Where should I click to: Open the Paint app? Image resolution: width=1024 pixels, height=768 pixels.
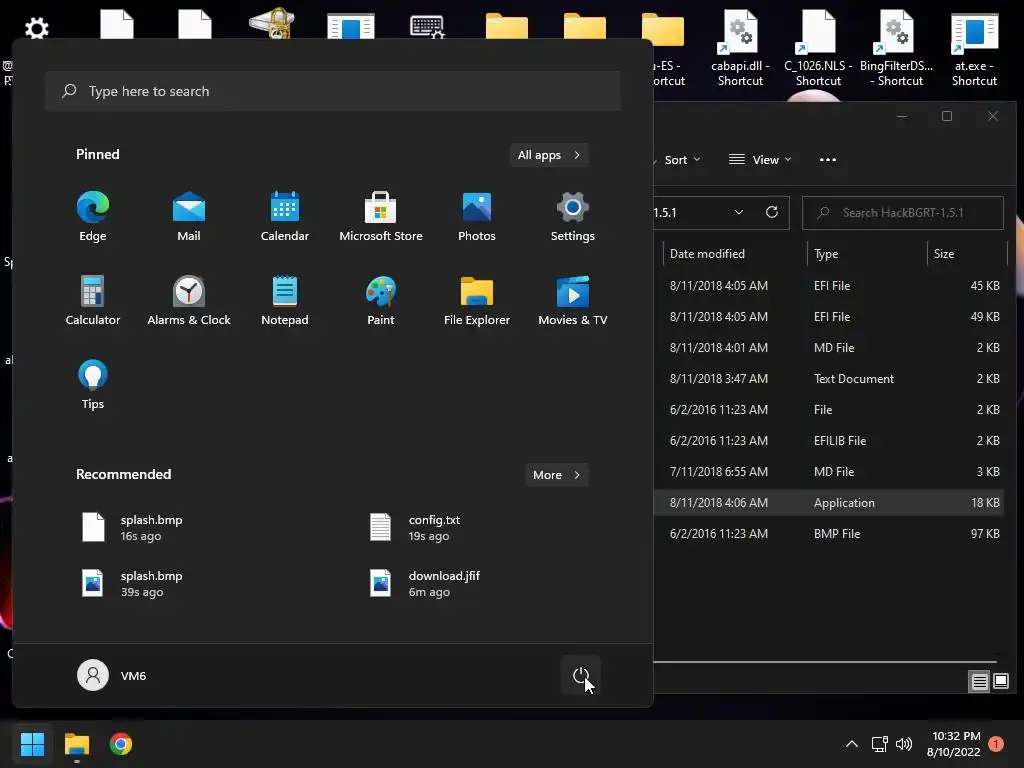click(381, 300)
